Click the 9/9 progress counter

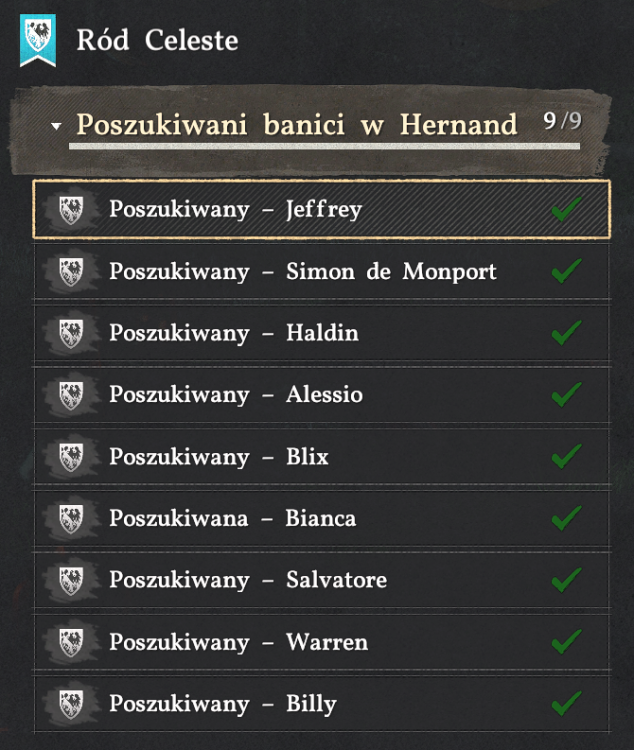pyautogui.click(x=562, y=121)
